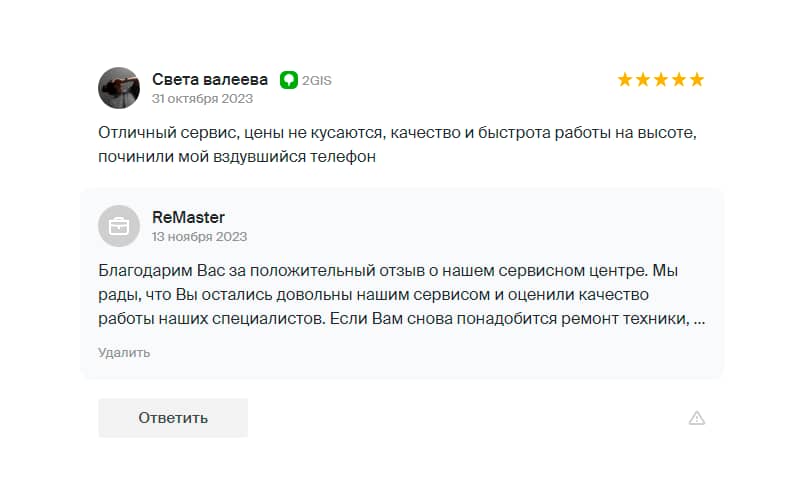Open the Света валеева reviewer name
Viewport: 805px width, 501px height.
[210, 79]
